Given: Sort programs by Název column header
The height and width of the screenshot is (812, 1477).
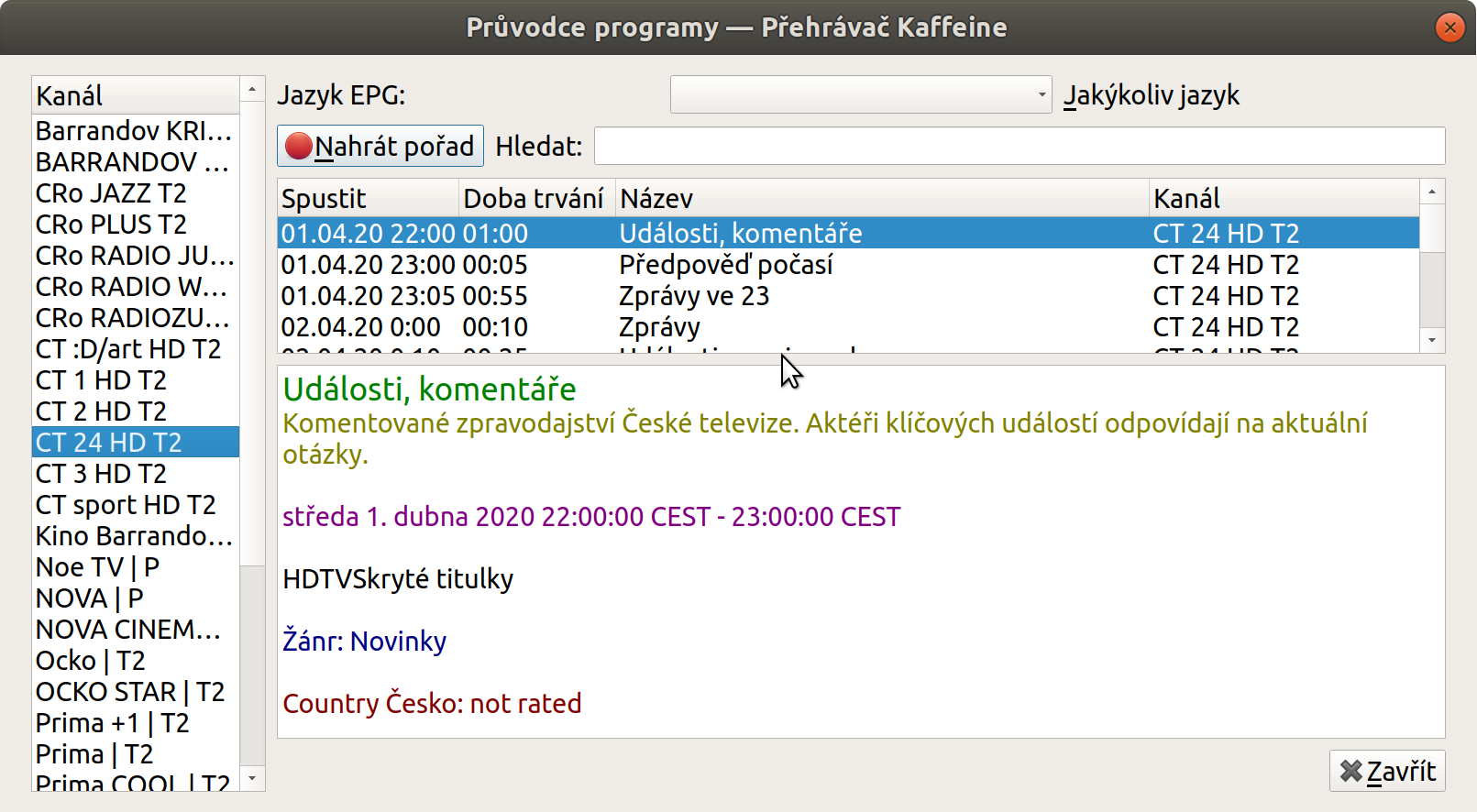Looking at the screenshot, I should (x=882, y=198).
